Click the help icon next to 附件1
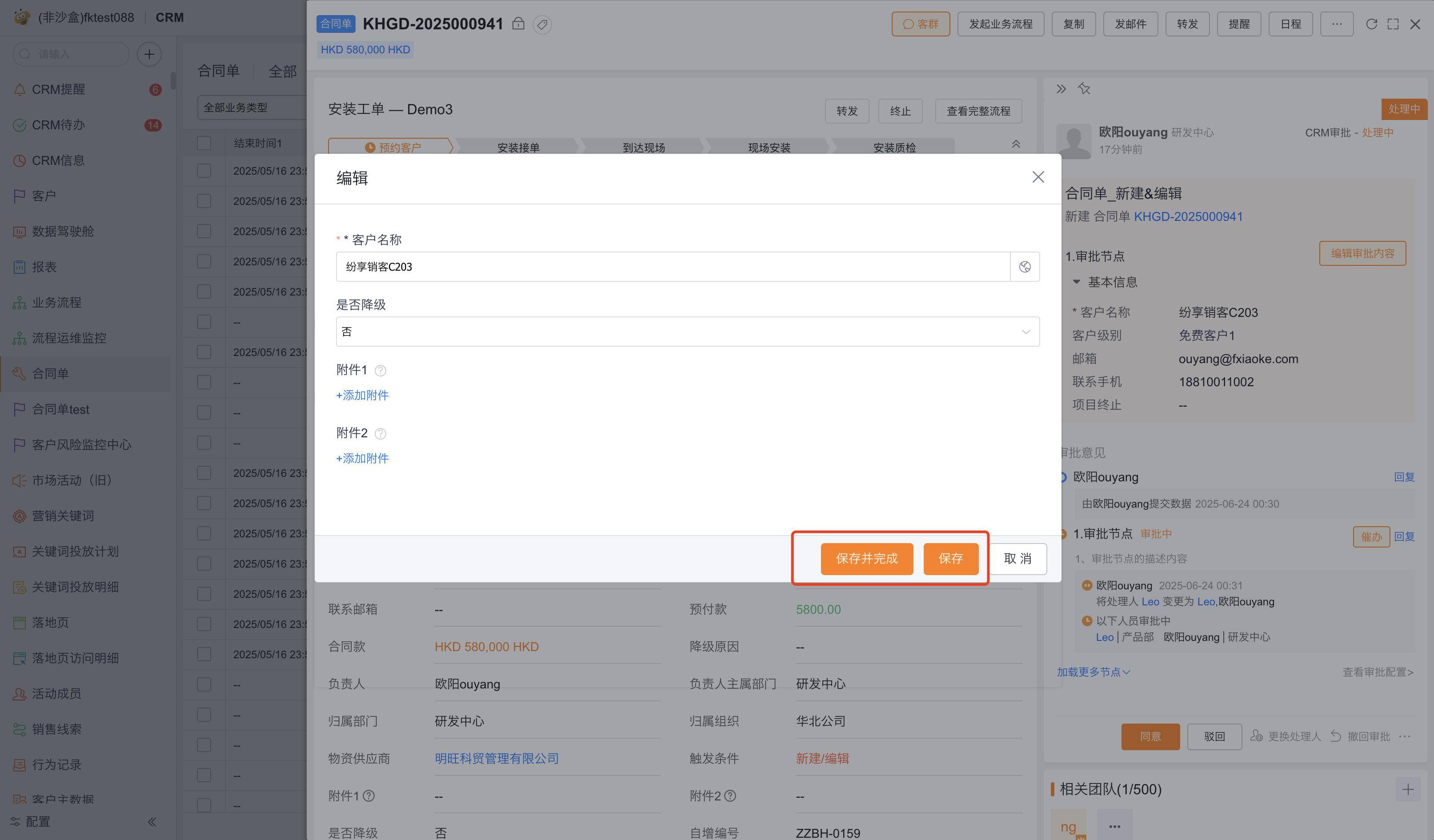The height and width of the screenshot is (840, 1434). point(381,371)
